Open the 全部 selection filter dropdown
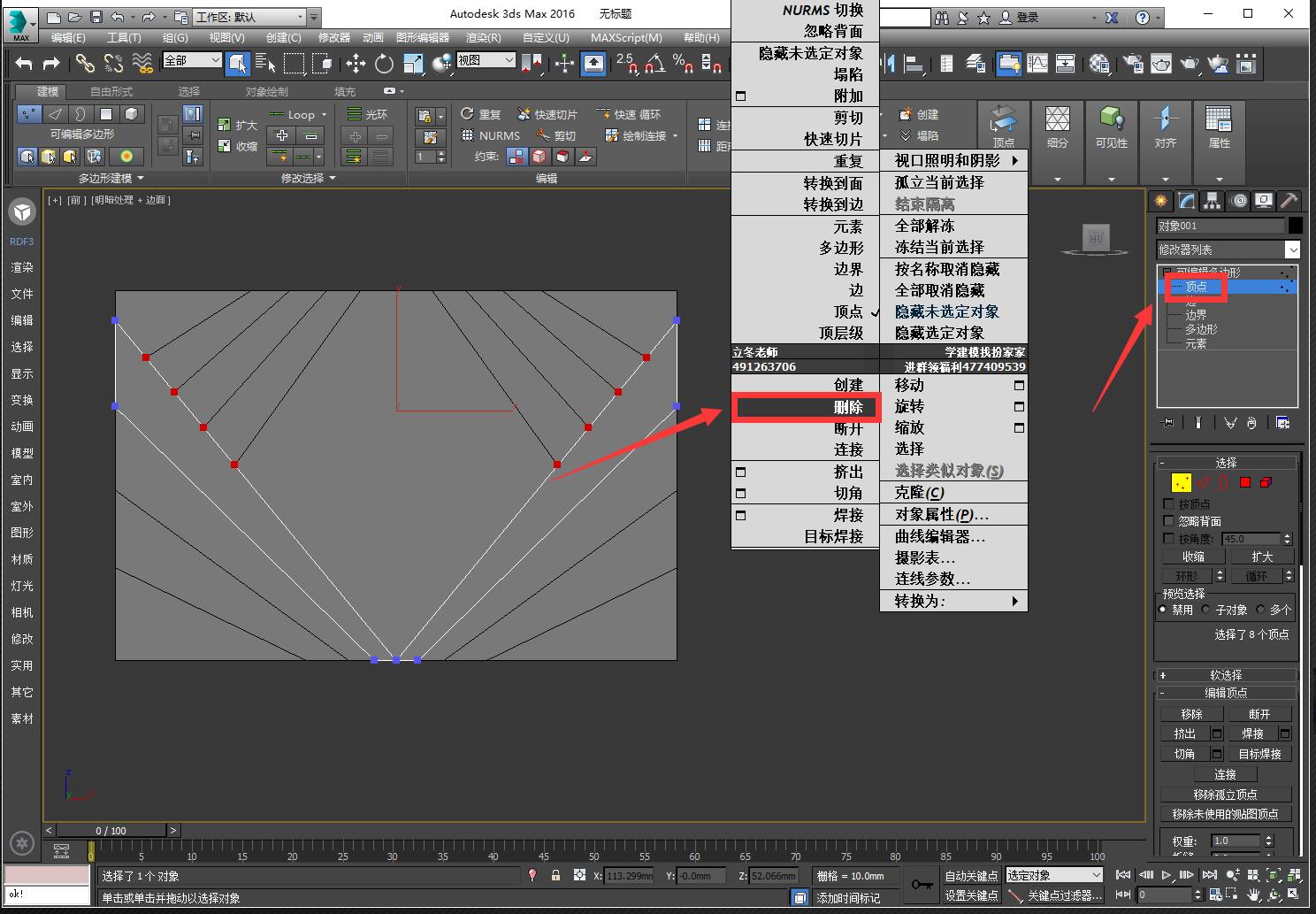Image resolution: width=1316 pixels, height=914 pixels. [x=192, y=60]
